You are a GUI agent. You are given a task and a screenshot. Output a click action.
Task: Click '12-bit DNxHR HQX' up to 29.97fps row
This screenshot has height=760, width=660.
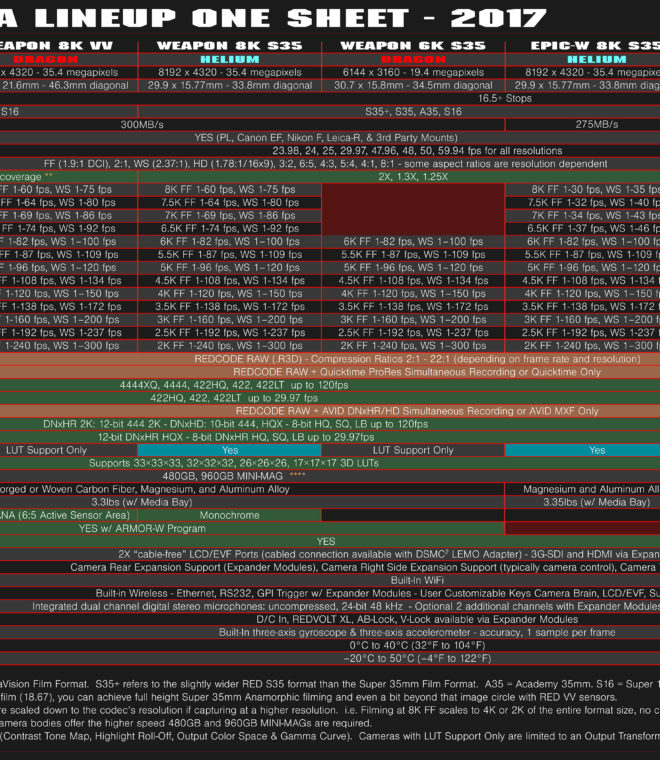pos(330,437)
